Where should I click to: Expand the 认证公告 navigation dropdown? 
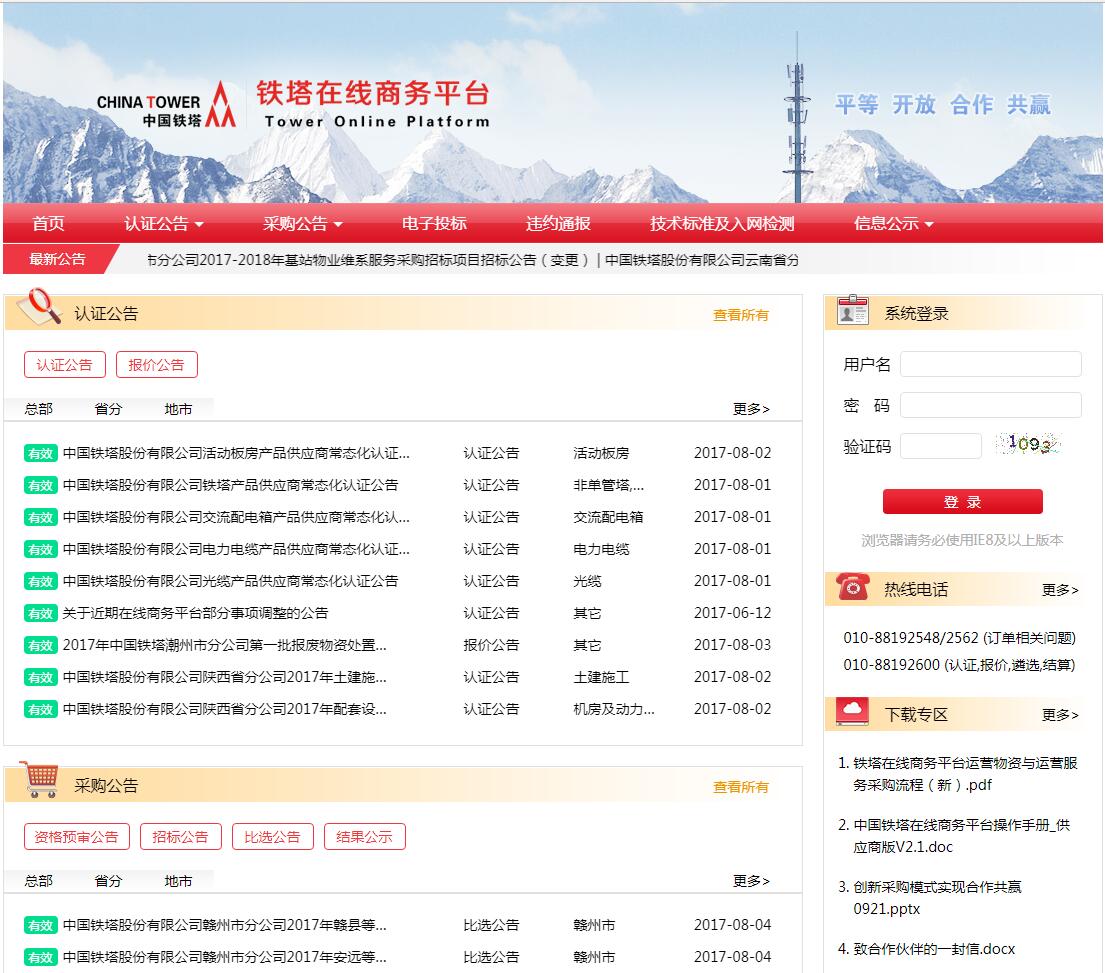pyautogui.click(x=164, y=224)
